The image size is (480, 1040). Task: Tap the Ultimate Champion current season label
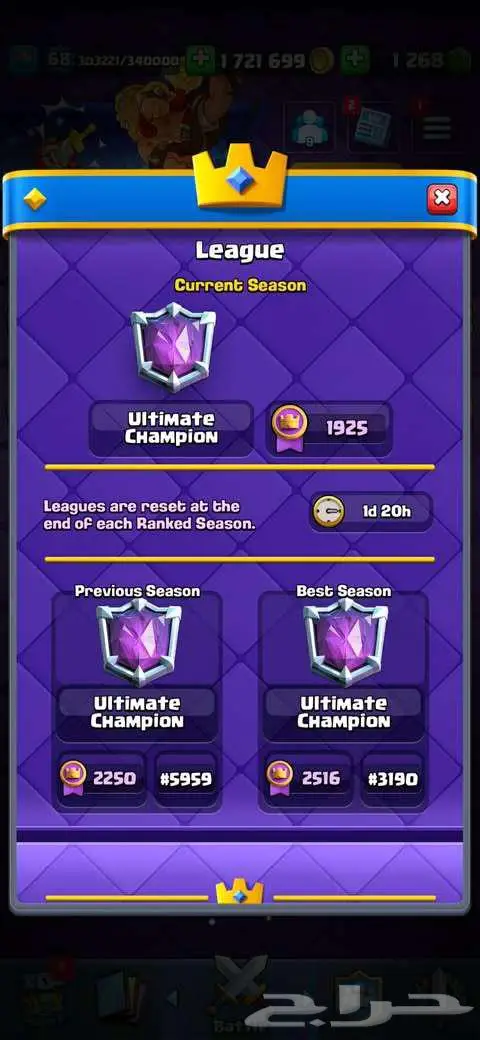click(x=172, y=428)
